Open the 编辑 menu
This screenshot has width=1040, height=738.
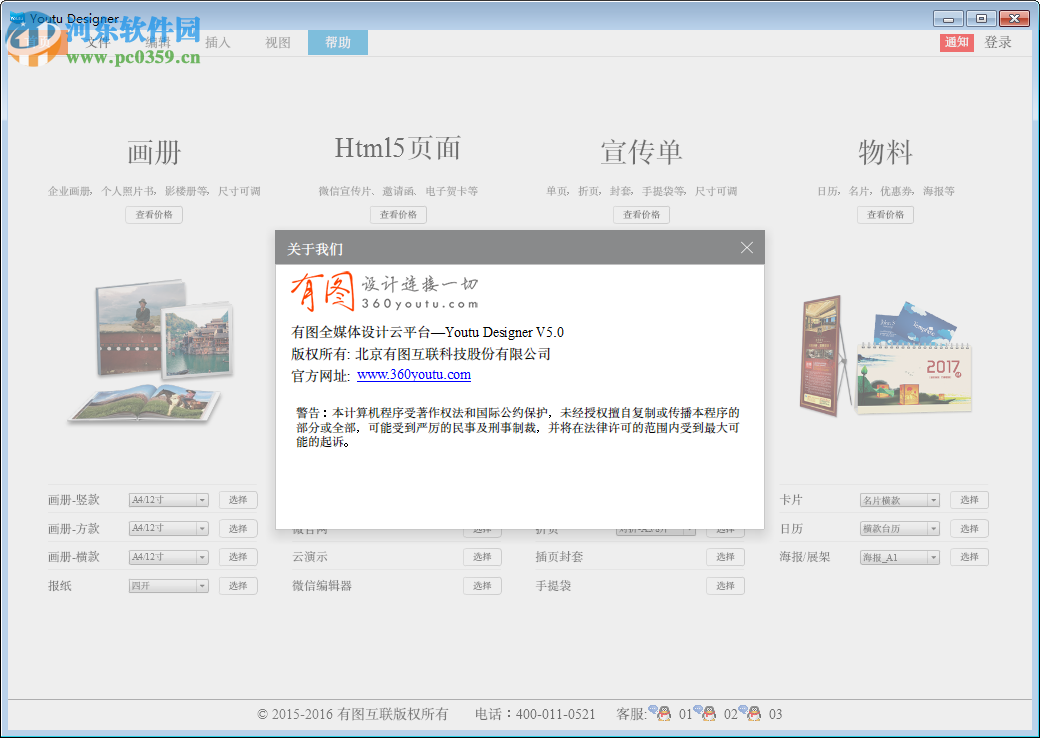pyautogui.click(x=156, y=42)
